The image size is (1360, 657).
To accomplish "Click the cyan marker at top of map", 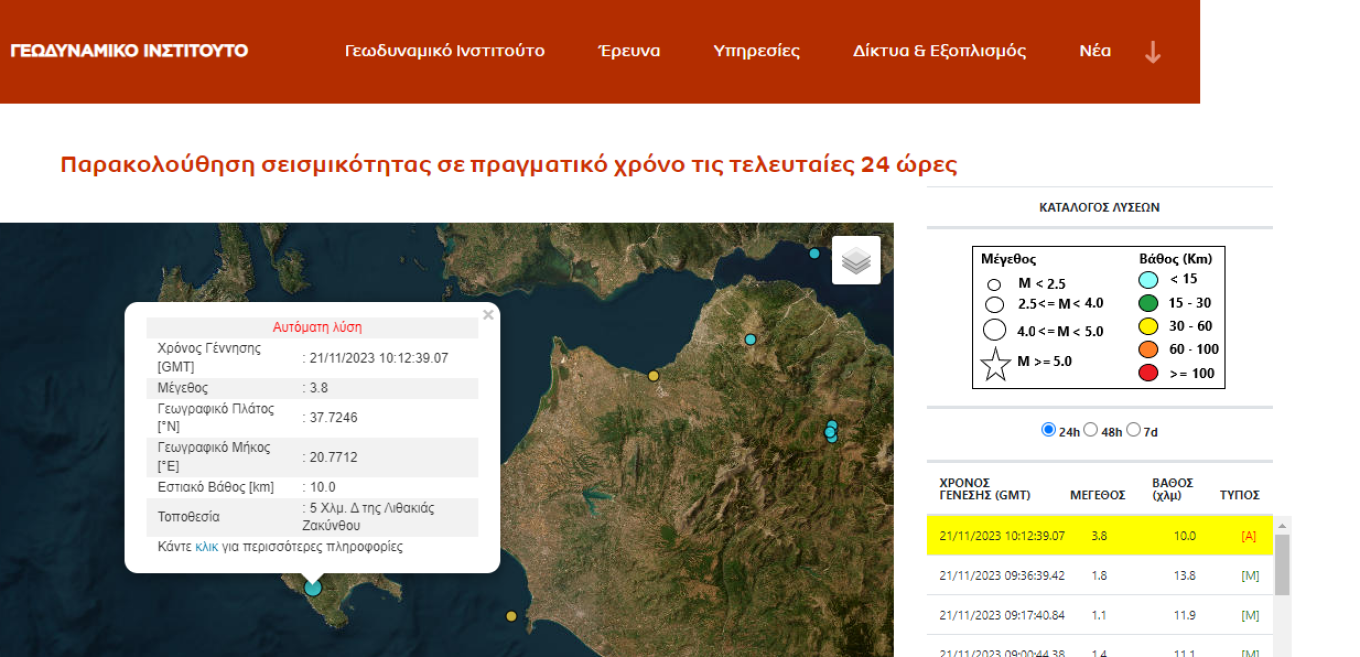I will point(814,253).
